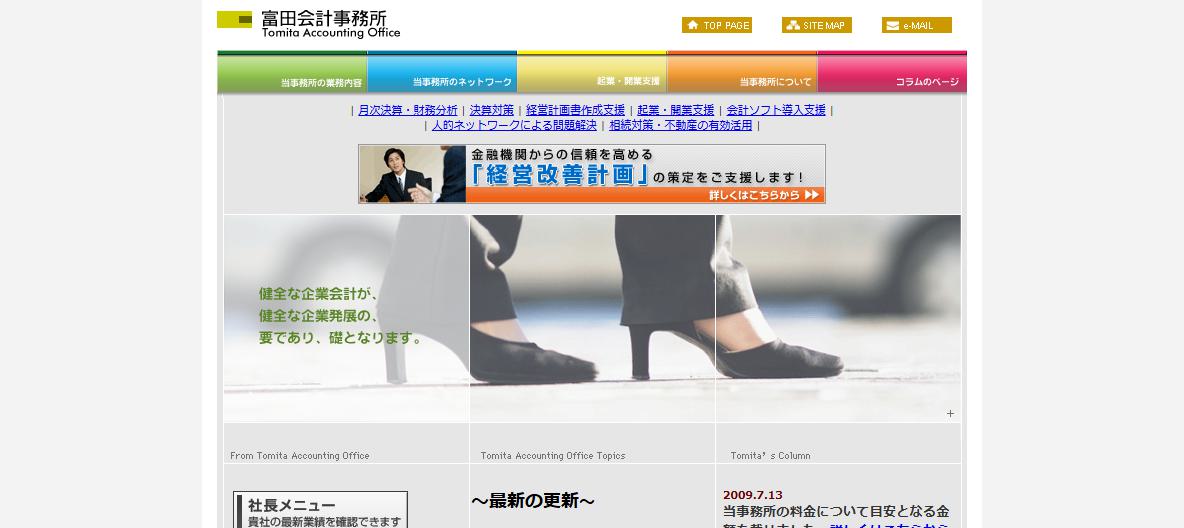
Task: Click the 起業・開業支援 text link
Action: pyautogui.click(x=676, y=110)
